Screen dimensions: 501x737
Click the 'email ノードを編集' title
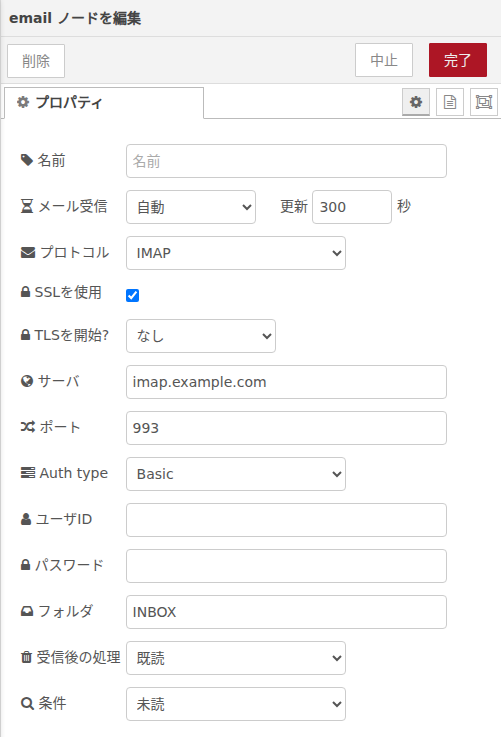coord(75,18)
